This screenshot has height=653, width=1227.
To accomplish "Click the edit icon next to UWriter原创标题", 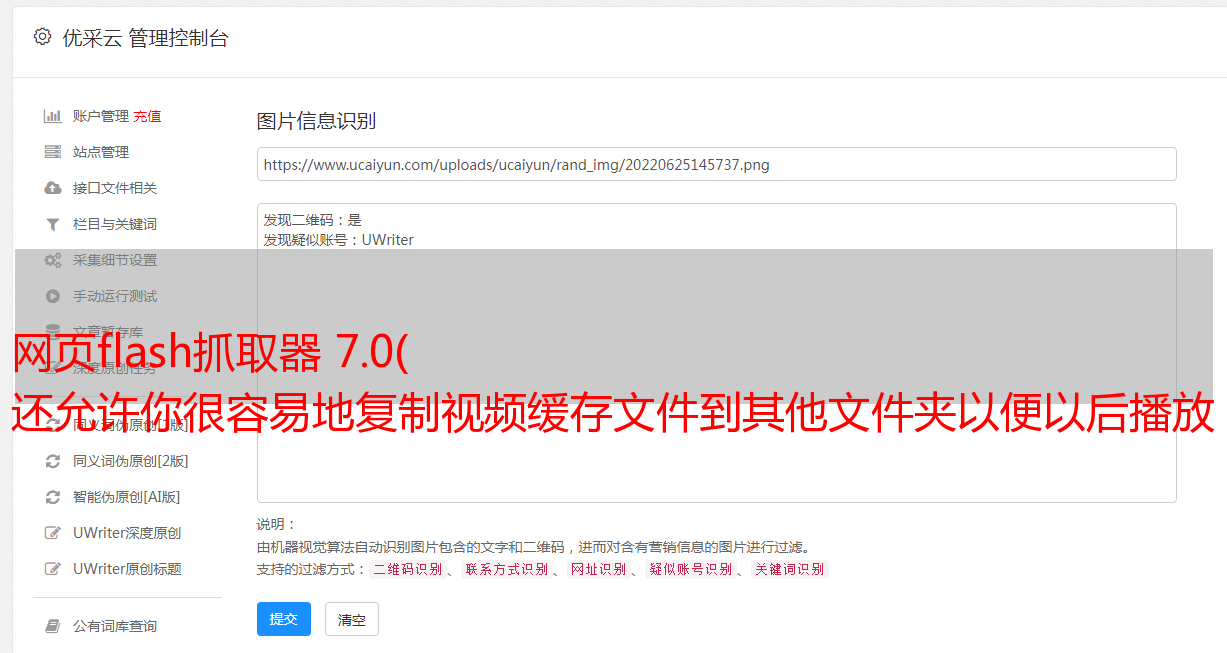I will (x=53, y=569).
